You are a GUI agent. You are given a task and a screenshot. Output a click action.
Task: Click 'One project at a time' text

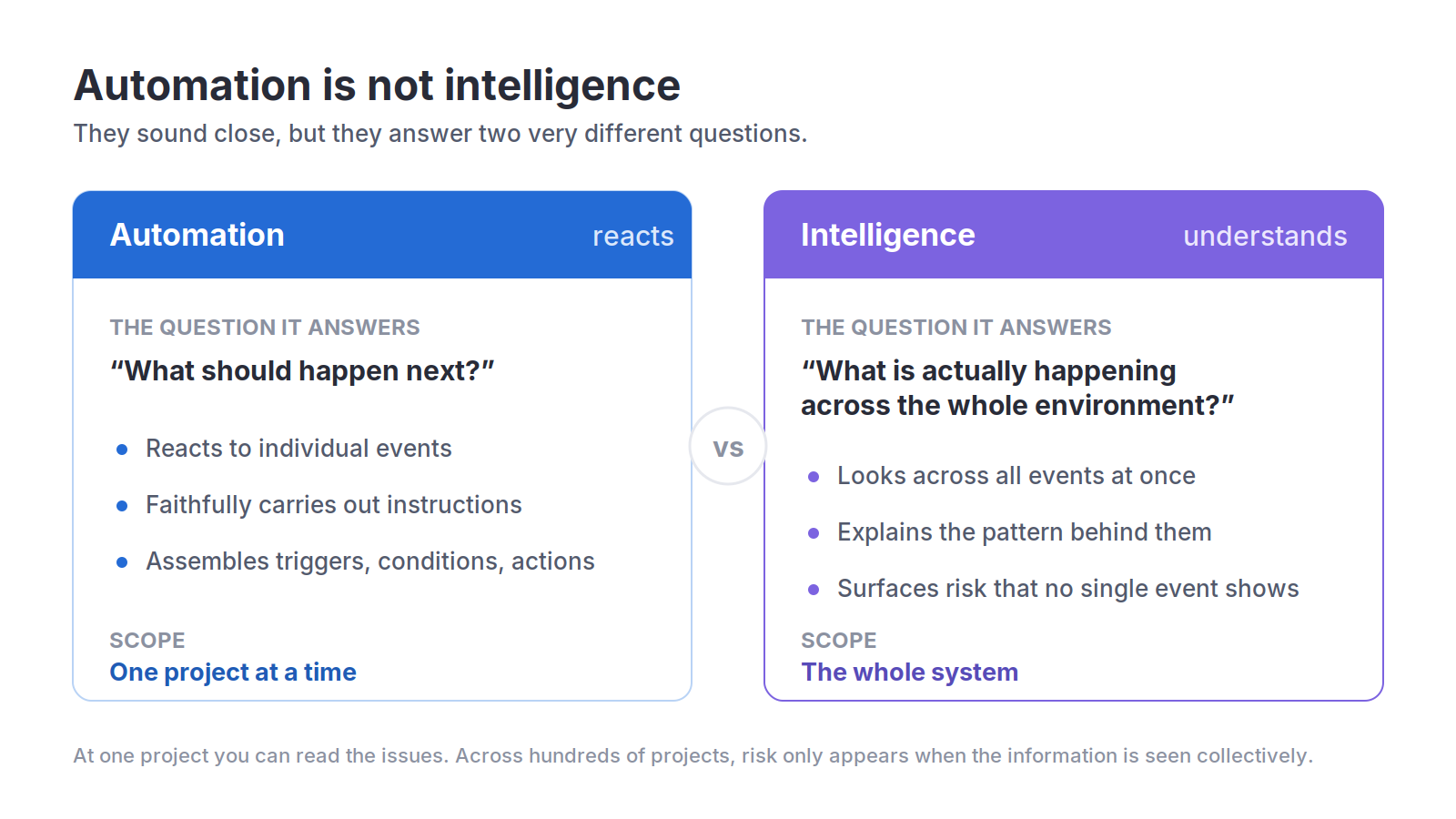[x=233, y=672]
